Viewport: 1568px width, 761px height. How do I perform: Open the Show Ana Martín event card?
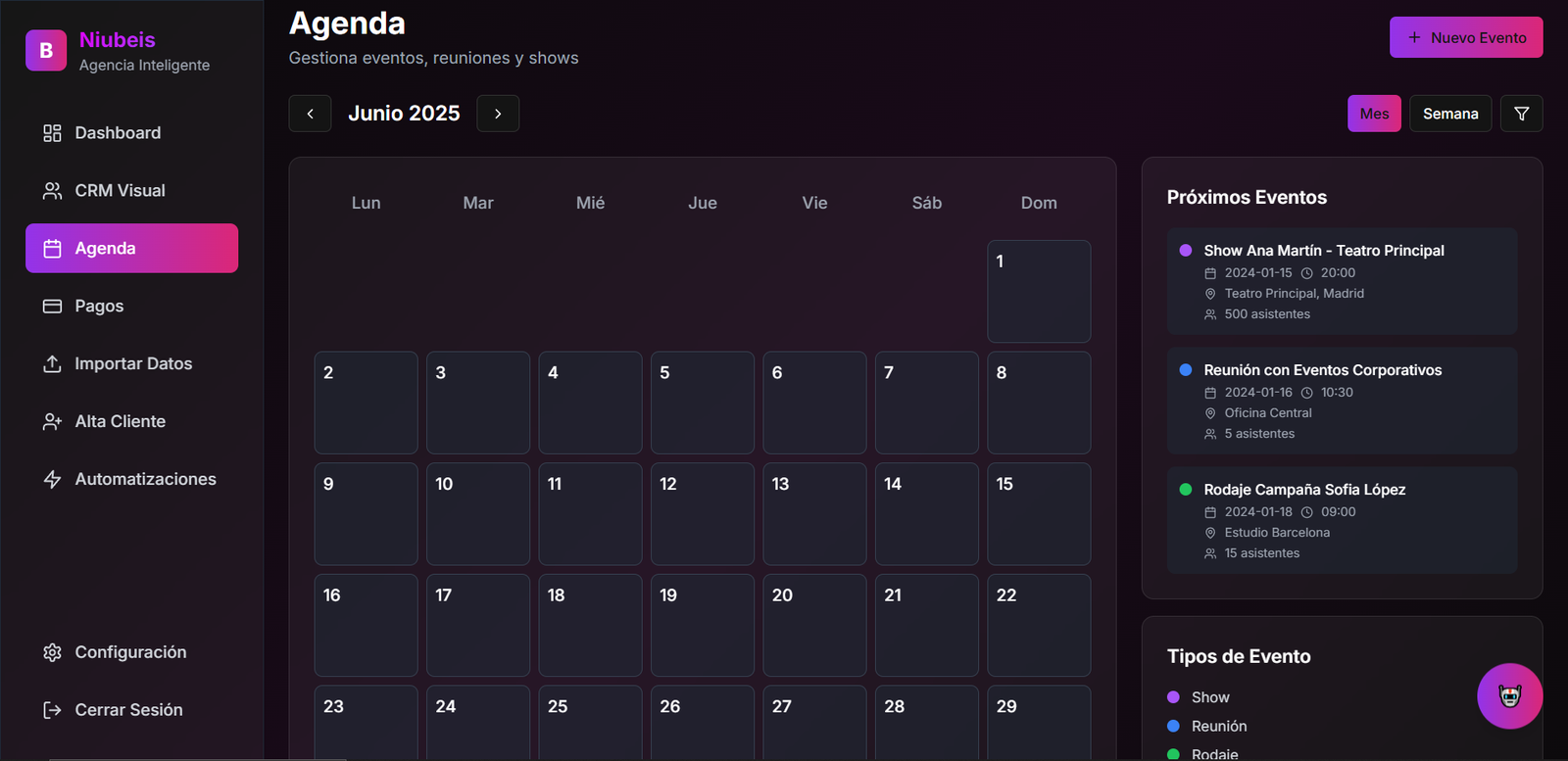[1341, 281]
